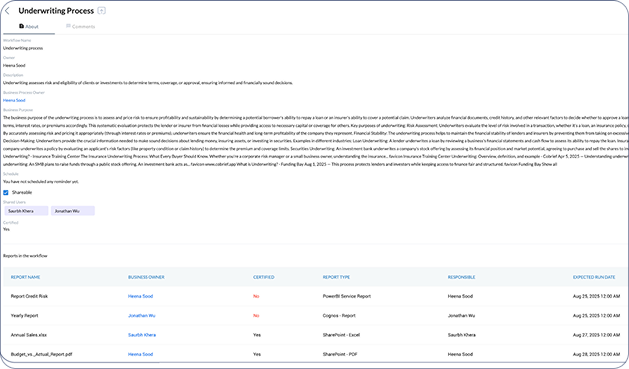Click Show all at the end of Business Purpose
Screen dimensions: 629x369
[549, 164]
